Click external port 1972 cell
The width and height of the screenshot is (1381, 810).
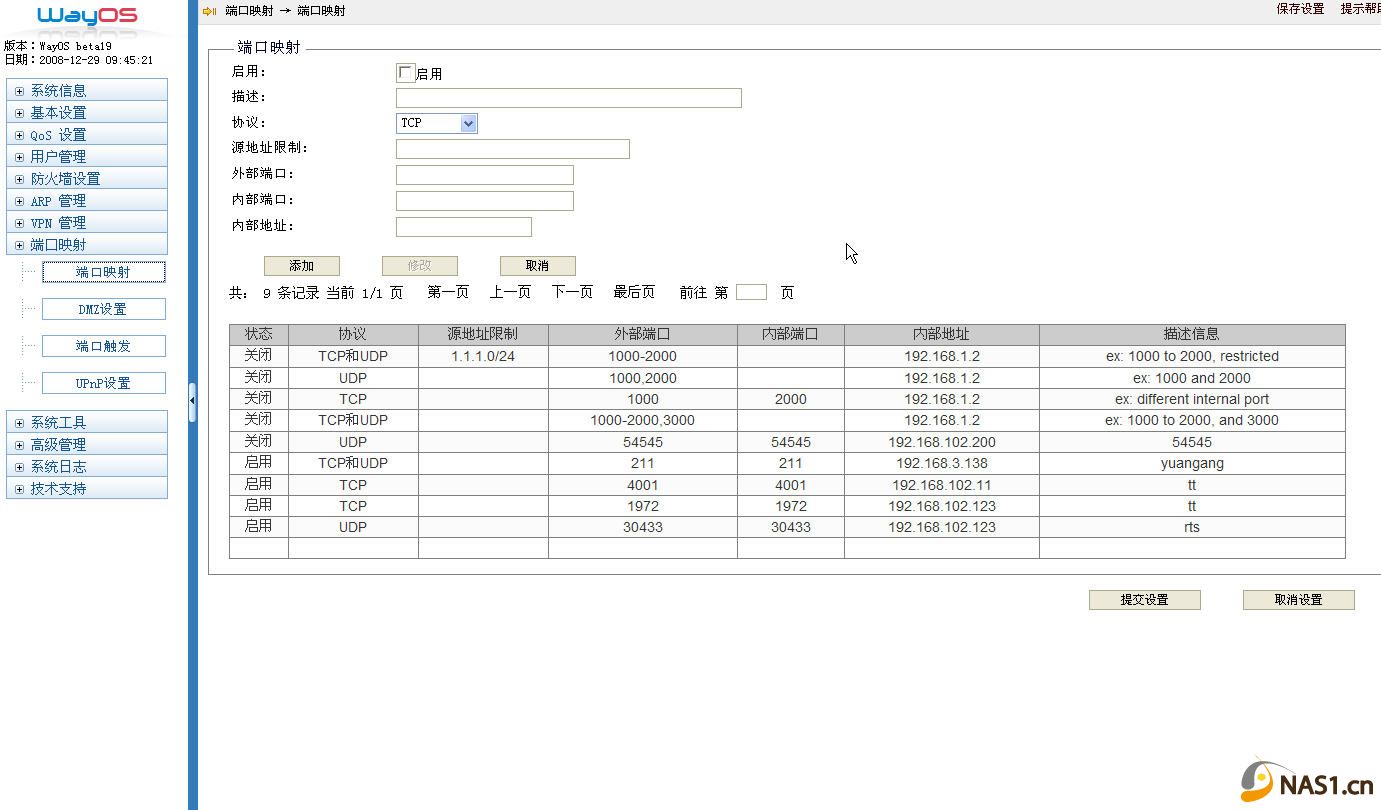(x=643, y=506)
